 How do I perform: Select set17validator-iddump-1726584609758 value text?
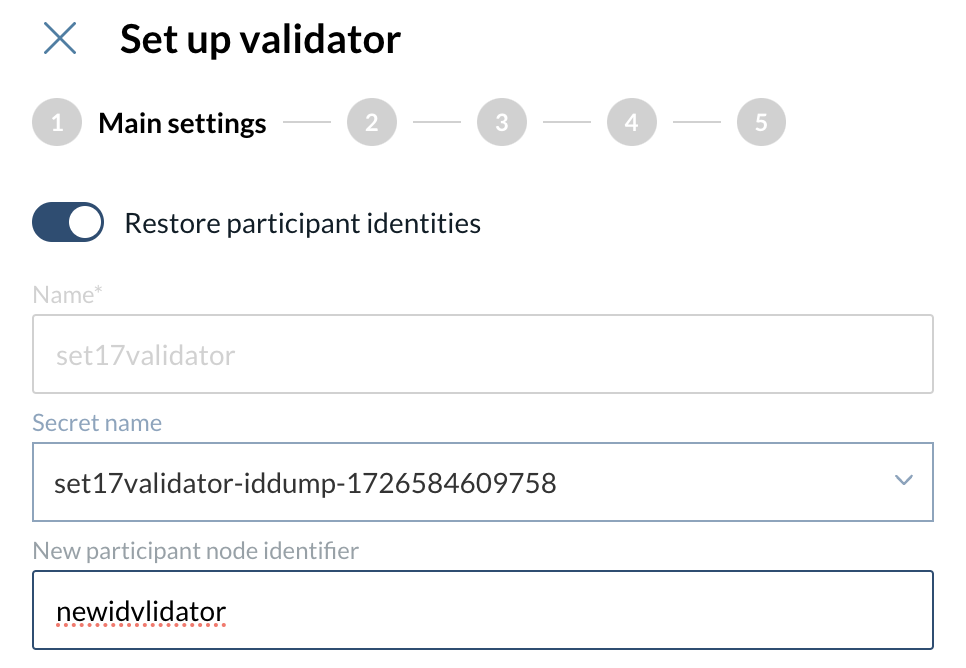(x=305, y=484)
